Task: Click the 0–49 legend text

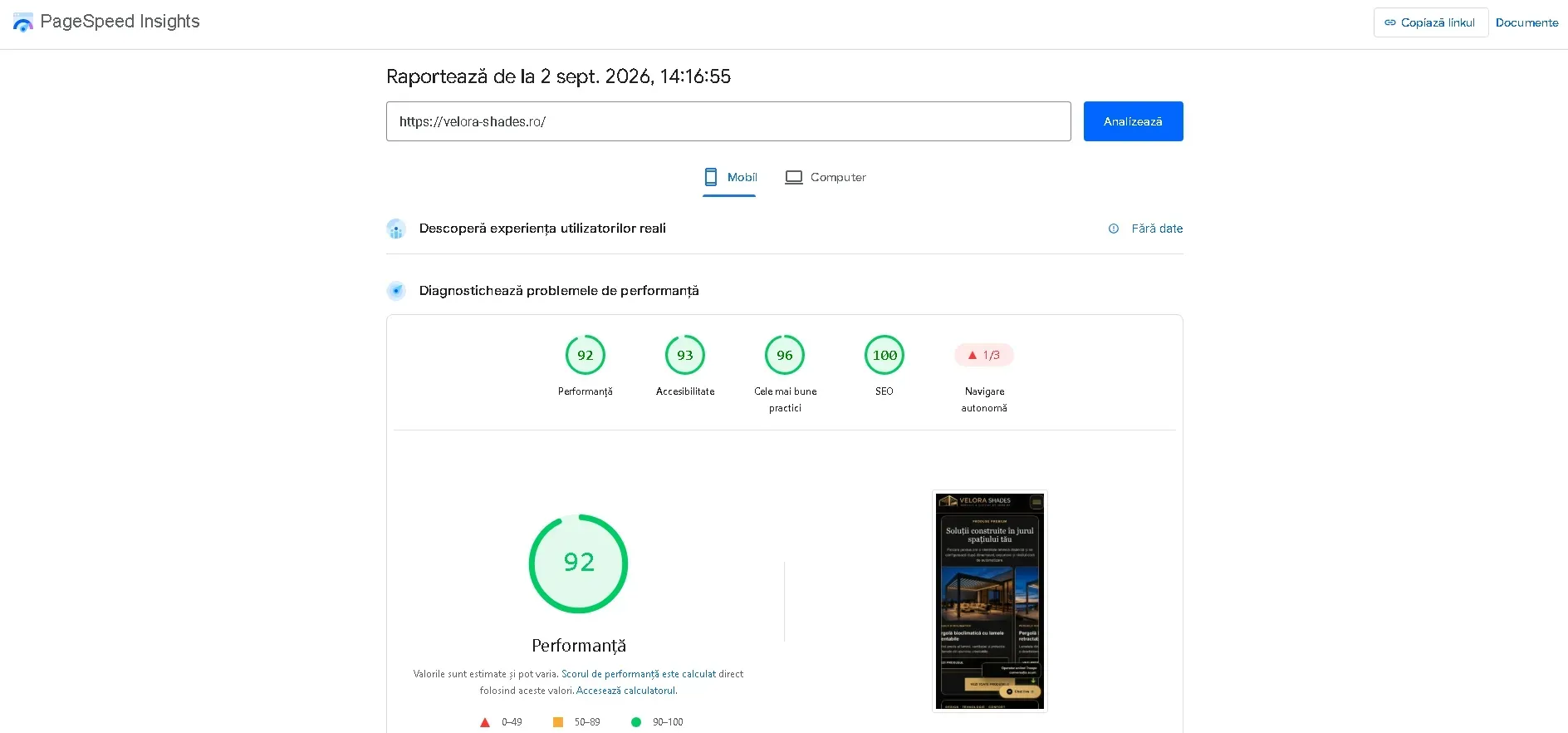Action: 512,722
